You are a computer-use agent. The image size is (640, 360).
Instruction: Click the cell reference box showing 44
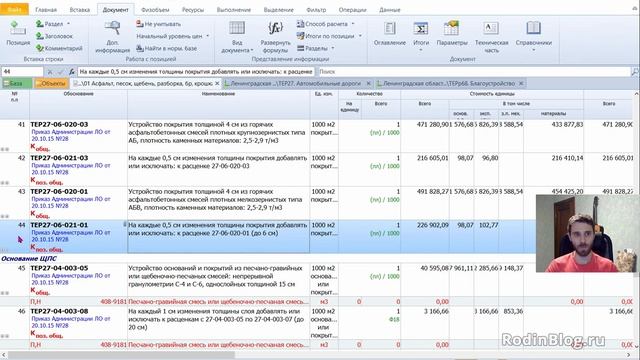[x=22, y=72]
